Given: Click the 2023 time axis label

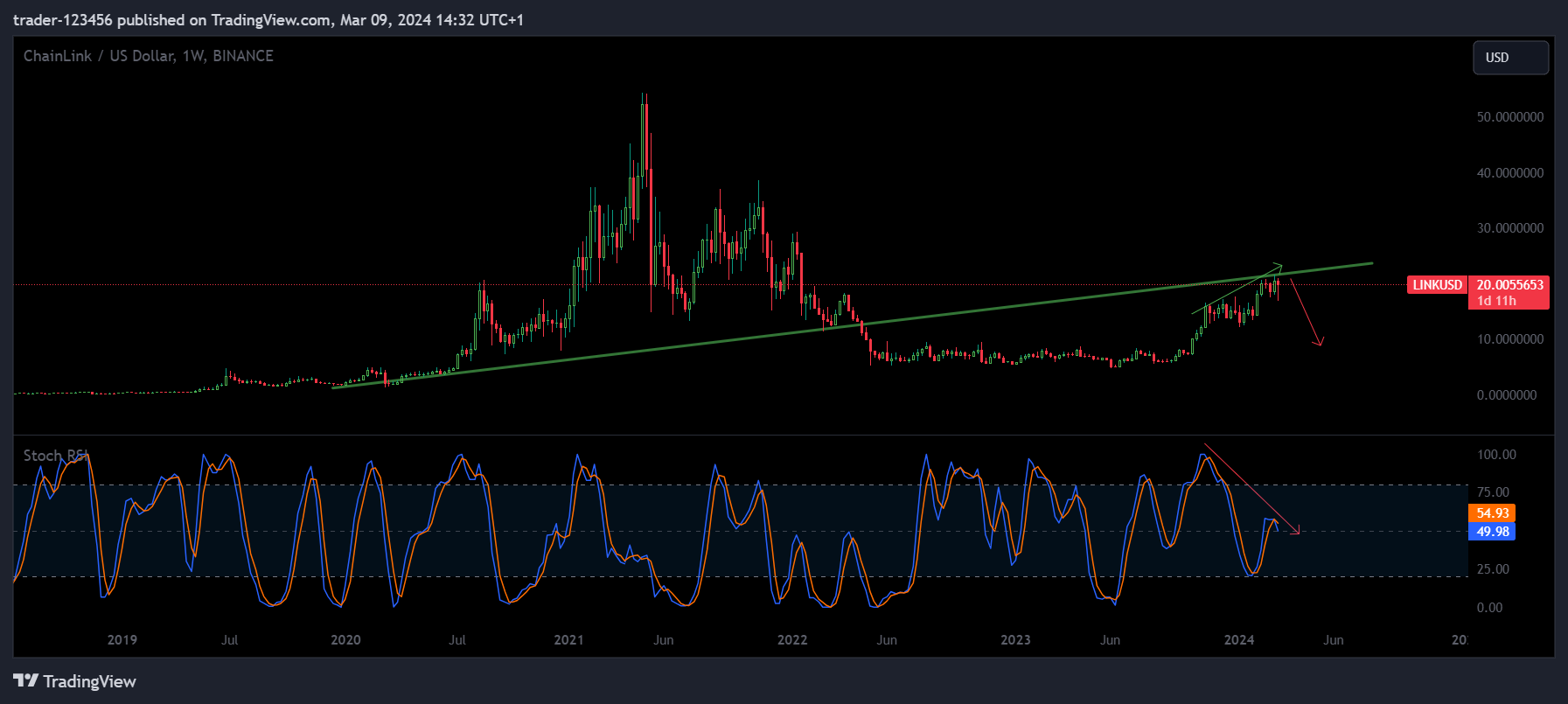Looking at the screenshot, I should 1015,640.
